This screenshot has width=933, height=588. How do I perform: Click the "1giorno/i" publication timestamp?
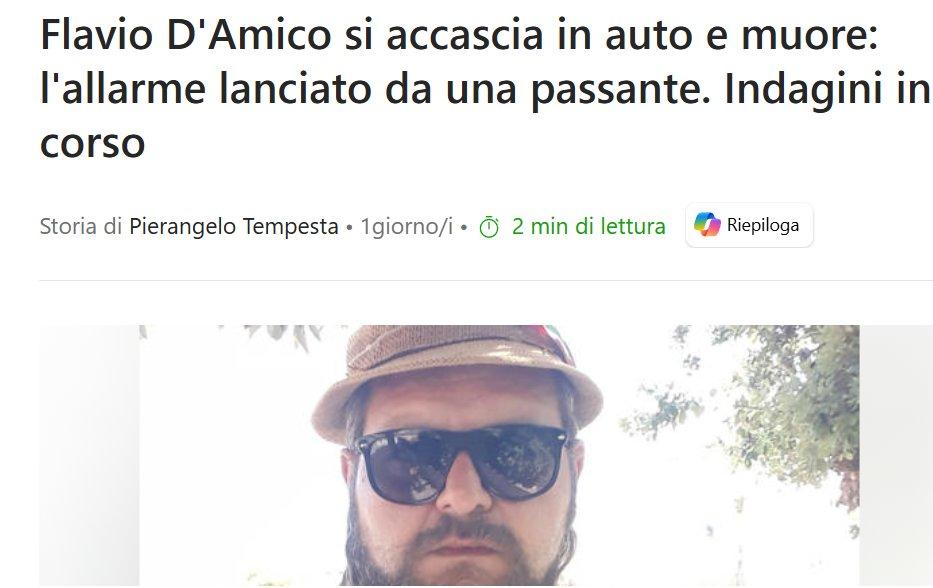pos(407,226)
